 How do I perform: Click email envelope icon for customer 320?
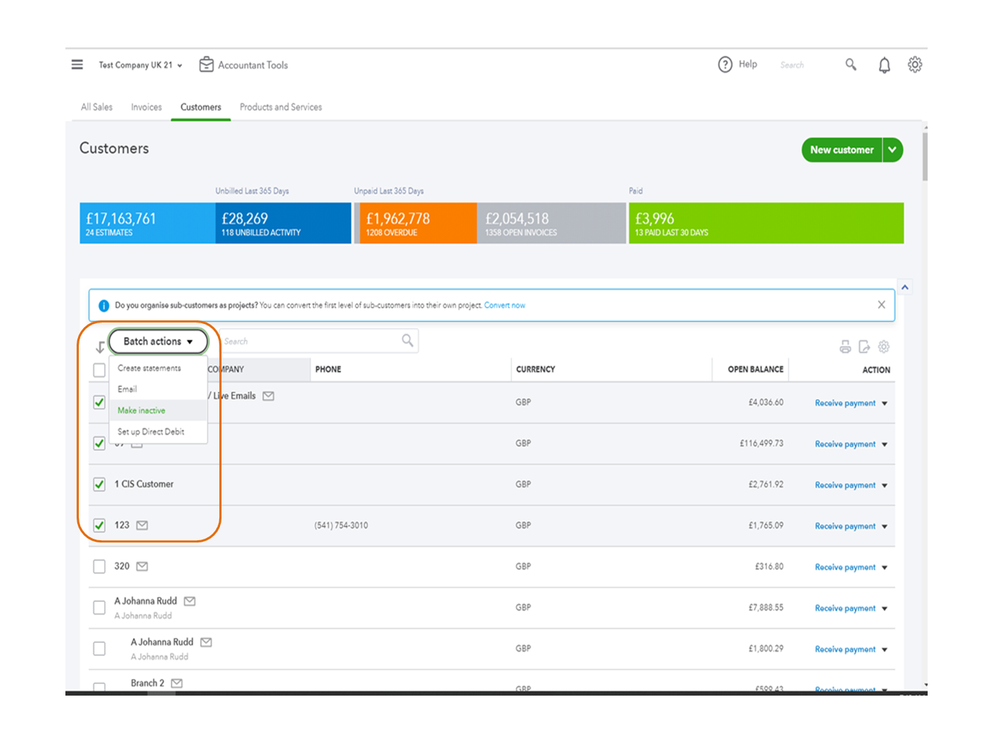point(142,566)
